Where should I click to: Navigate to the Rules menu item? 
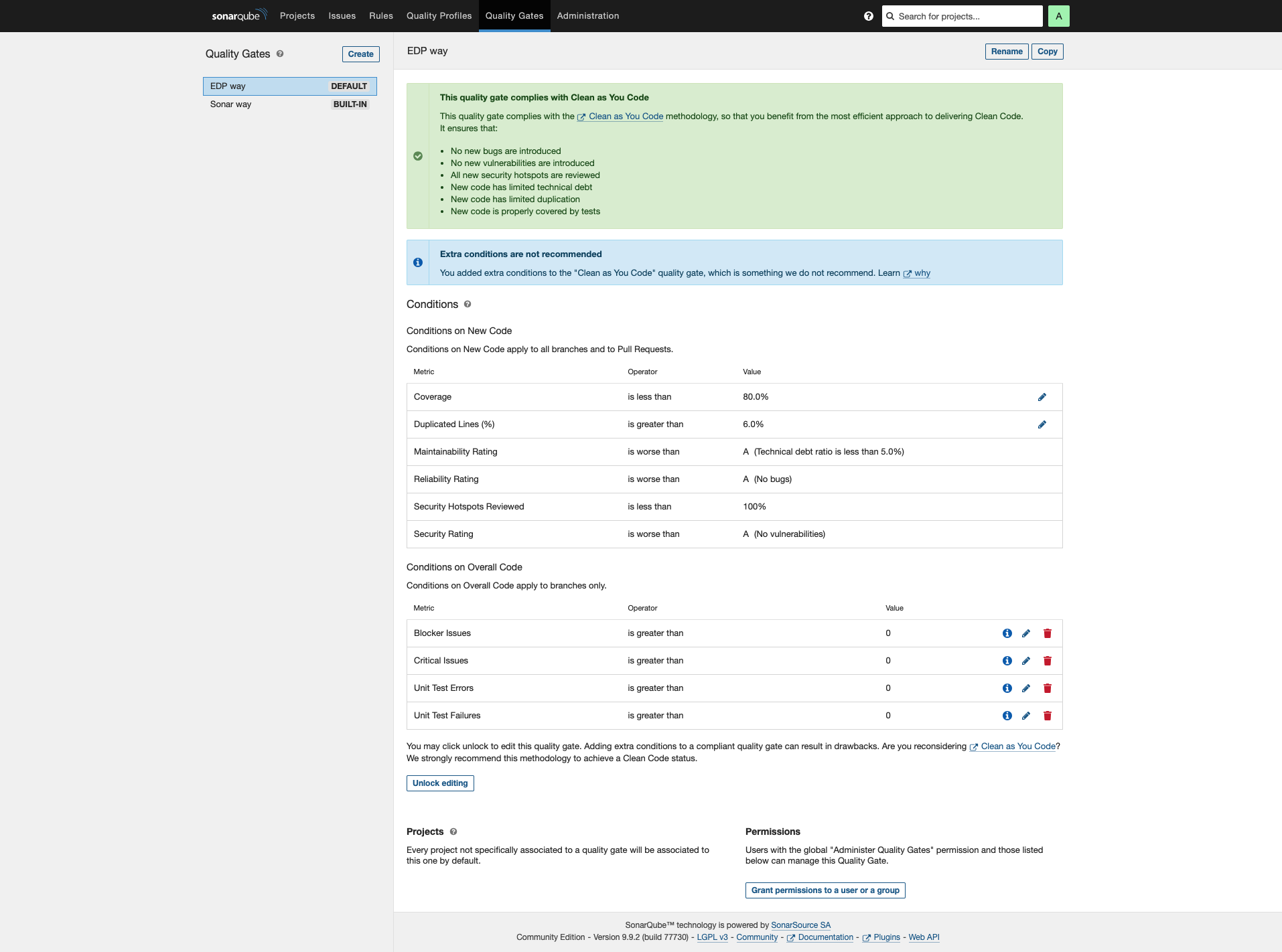(x=380, y=15)
